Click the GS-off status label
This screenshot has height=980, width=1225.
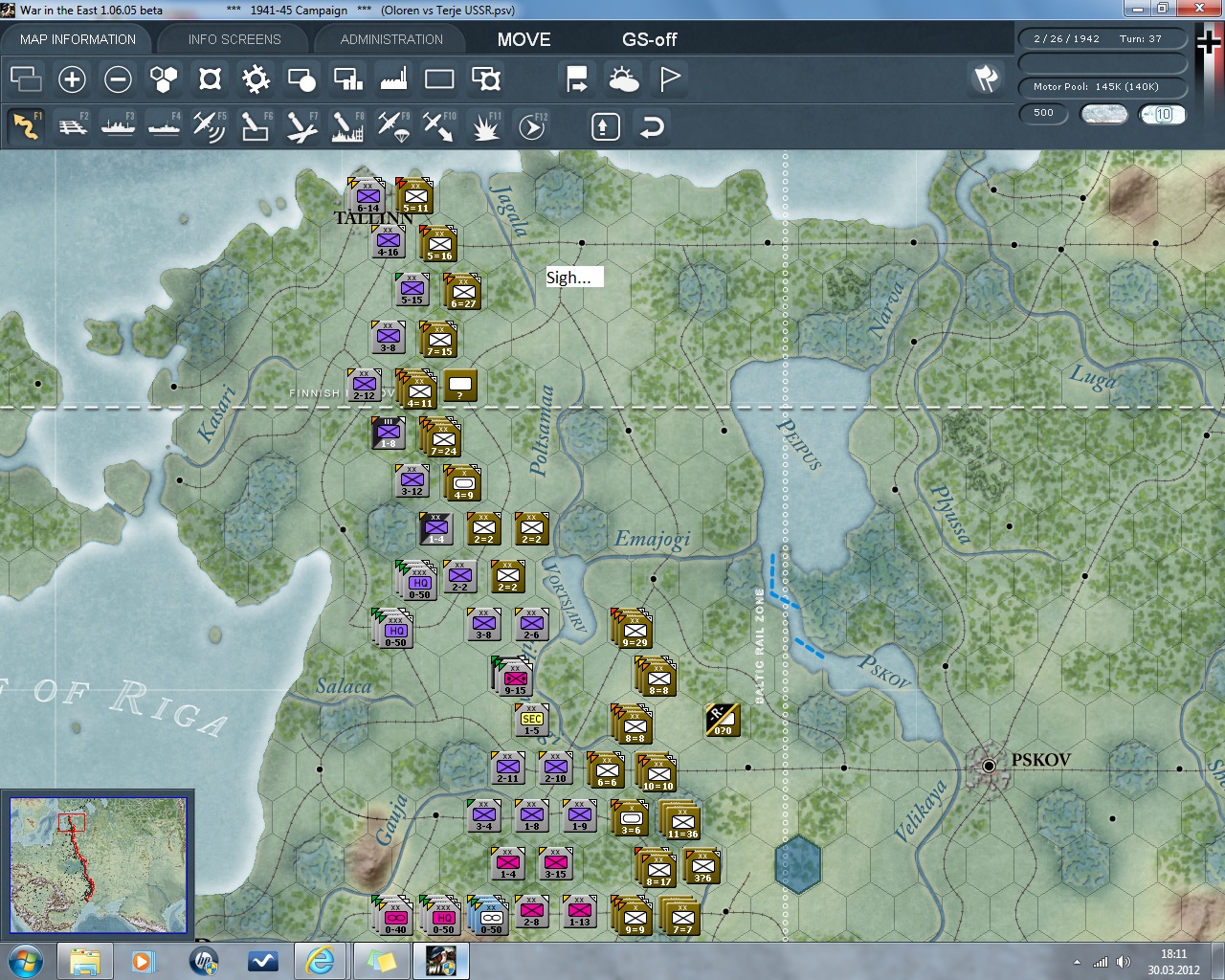click(649, 39)
